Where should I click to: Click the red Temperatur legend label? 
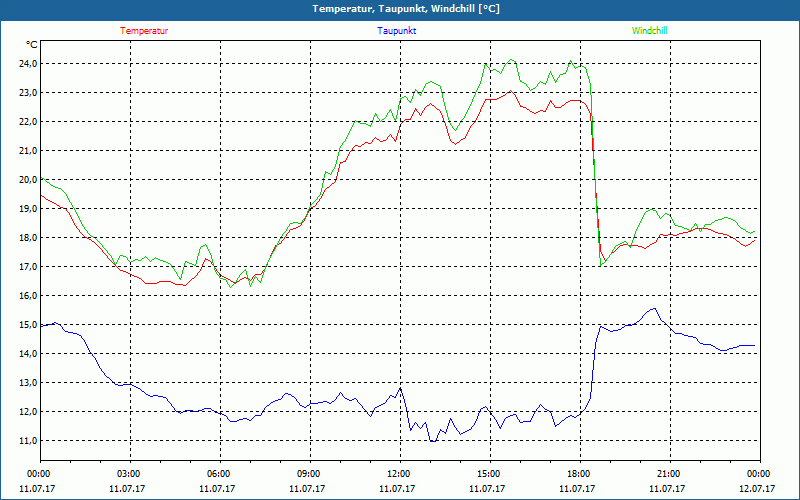click(x=144, y=31)
